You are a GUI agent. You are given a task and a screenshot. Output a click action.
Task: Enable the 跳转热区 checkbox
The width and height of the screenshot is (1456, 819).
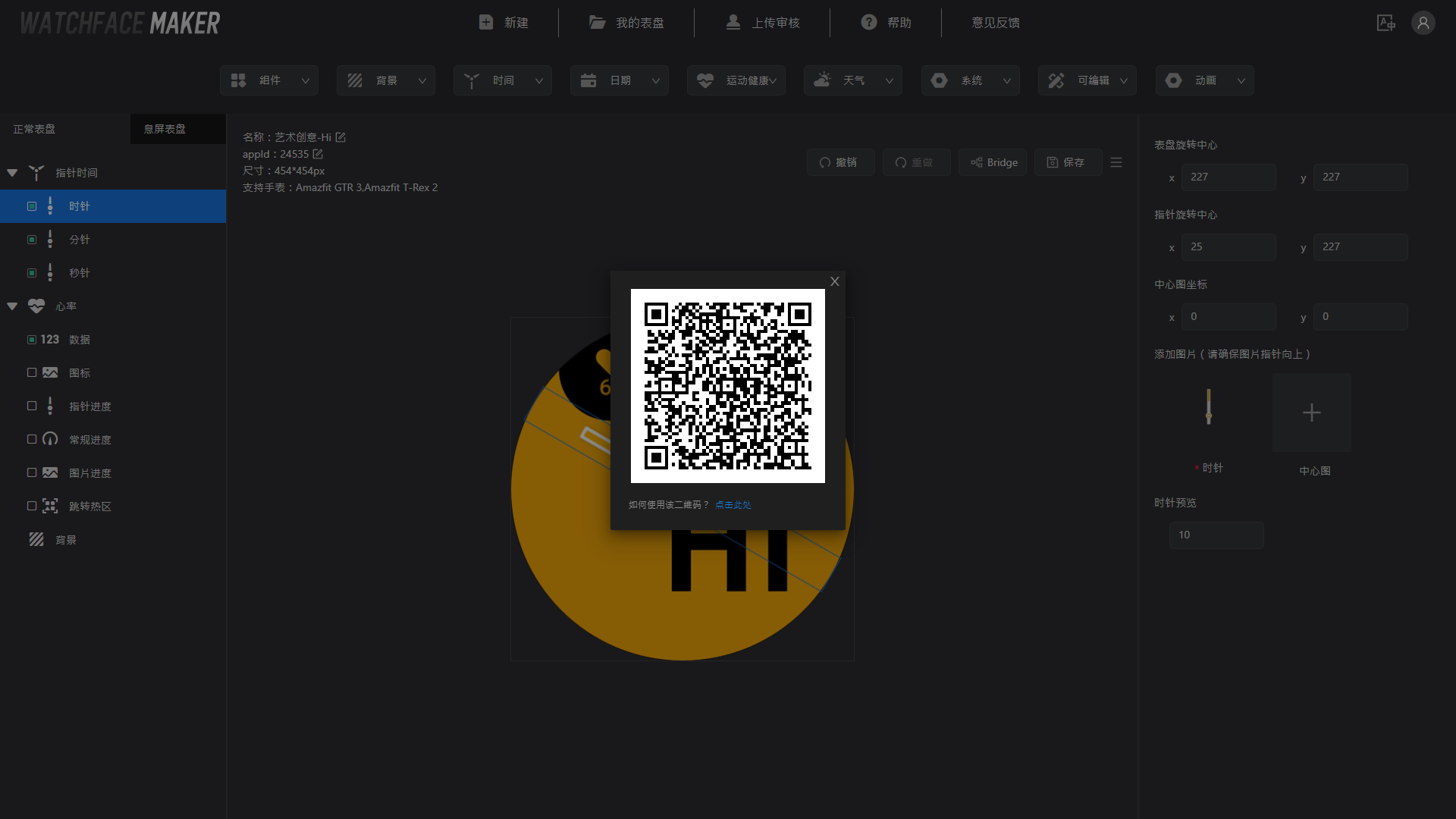tap(32, 506)
